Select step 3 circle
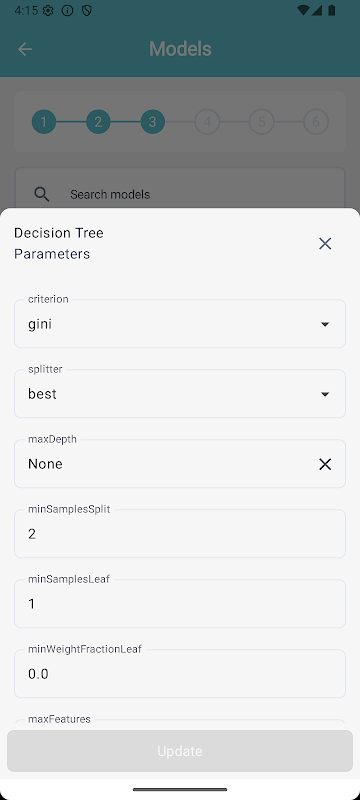The height and width of the screenshot is (800, 360). (152, 122)
